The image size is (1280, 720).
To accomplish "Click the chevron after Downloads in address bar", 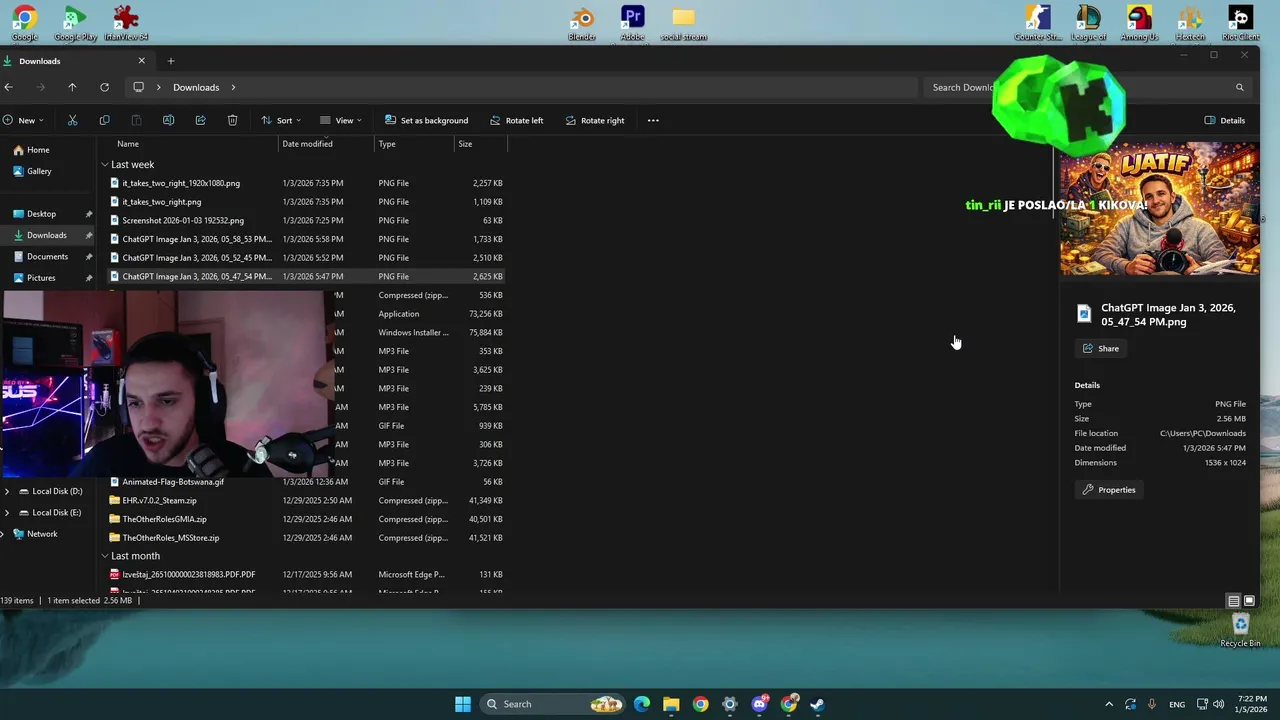I will (233, 87).
